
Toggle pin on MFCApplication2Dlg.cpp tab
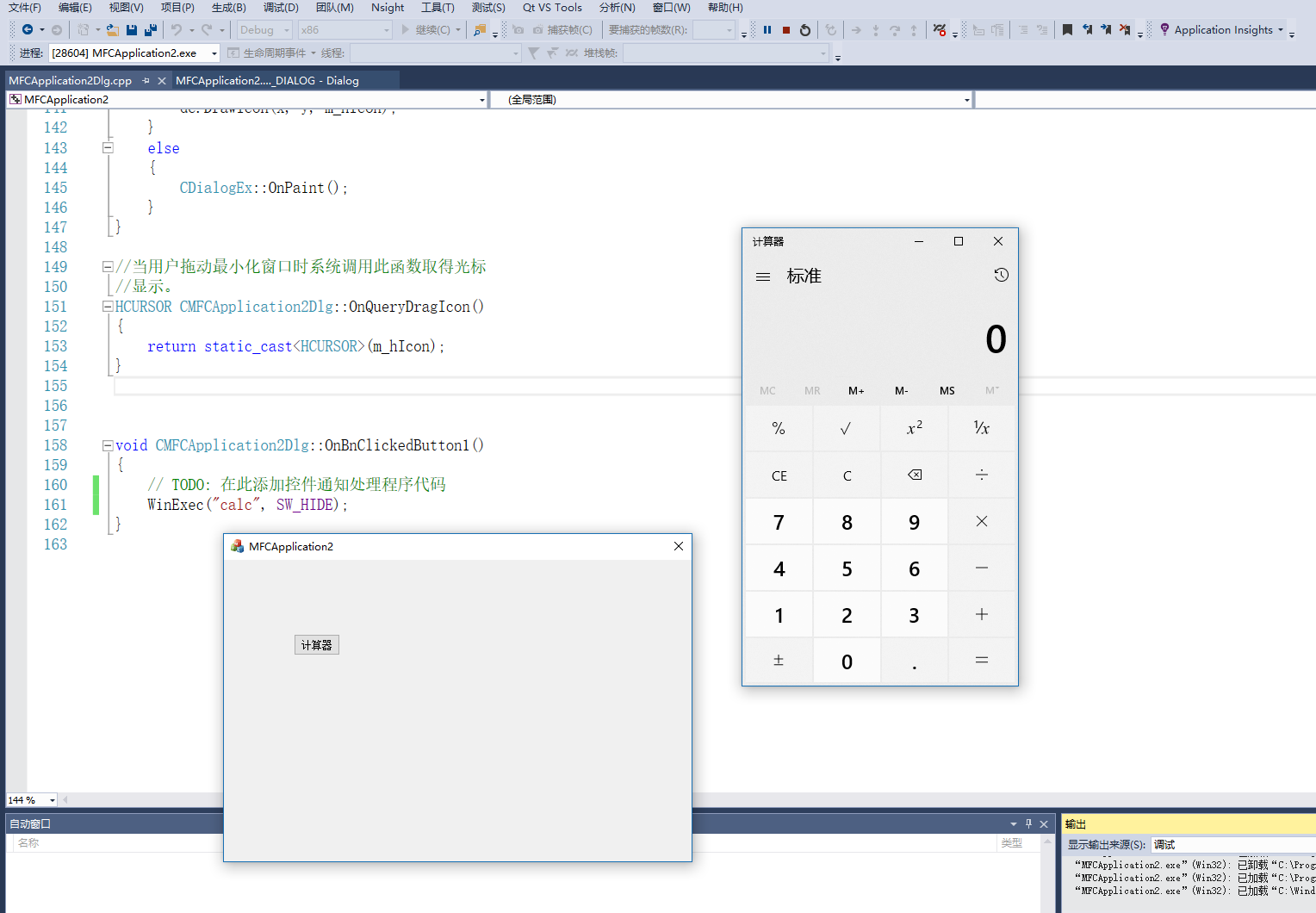(x=146, y=80)
